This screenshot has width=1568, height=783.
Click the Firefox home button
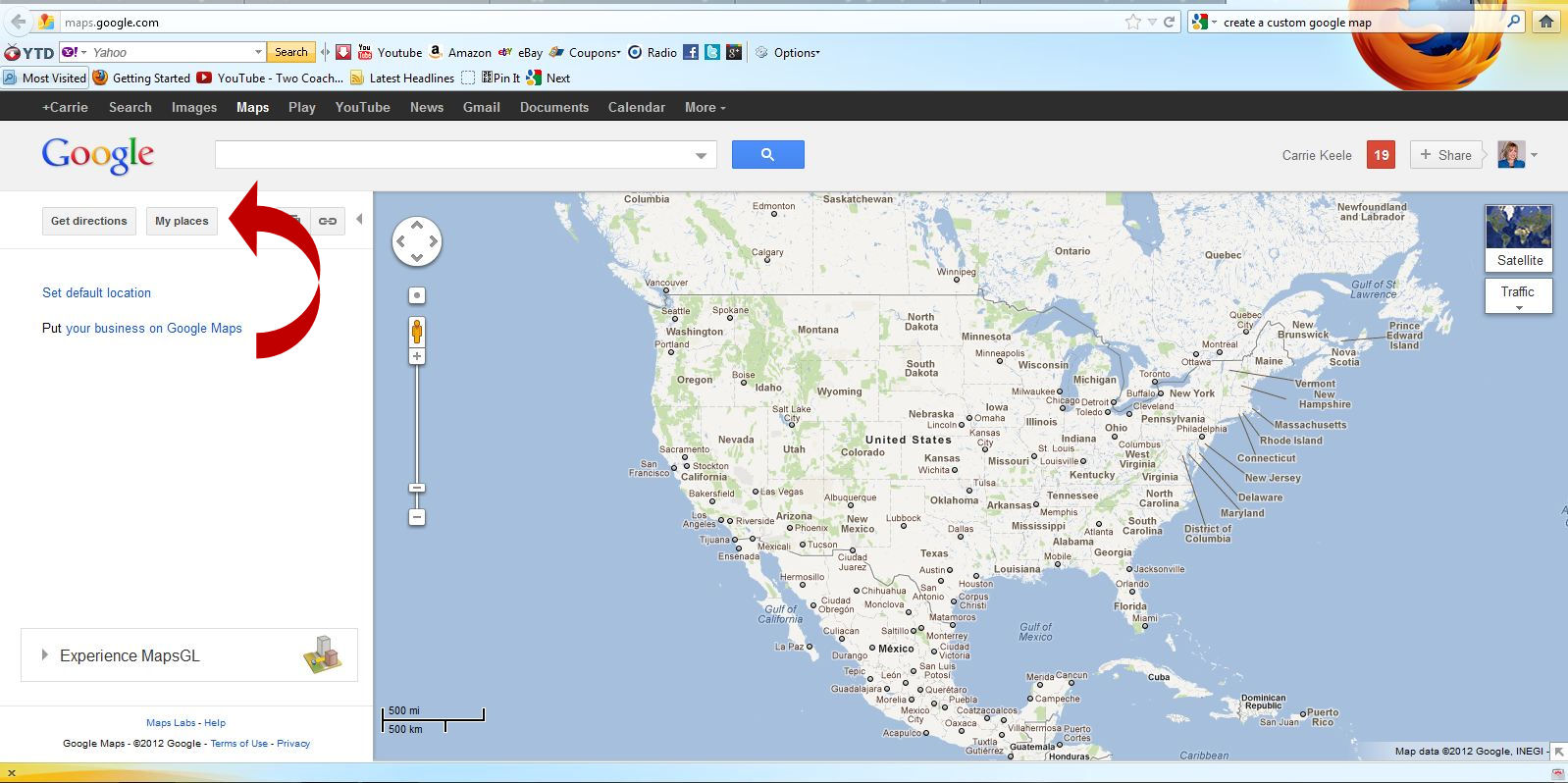click(x=1546, y=22)
